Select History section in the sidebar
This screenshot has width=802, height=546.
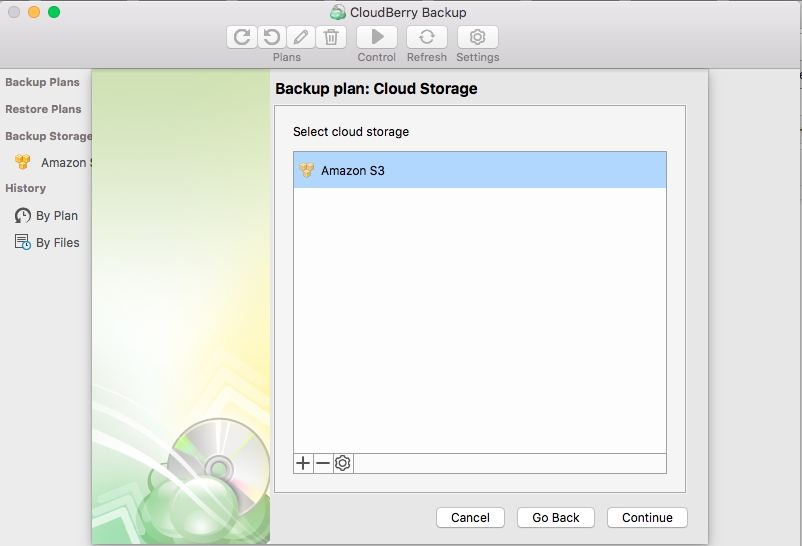click(x=26, y=188)
